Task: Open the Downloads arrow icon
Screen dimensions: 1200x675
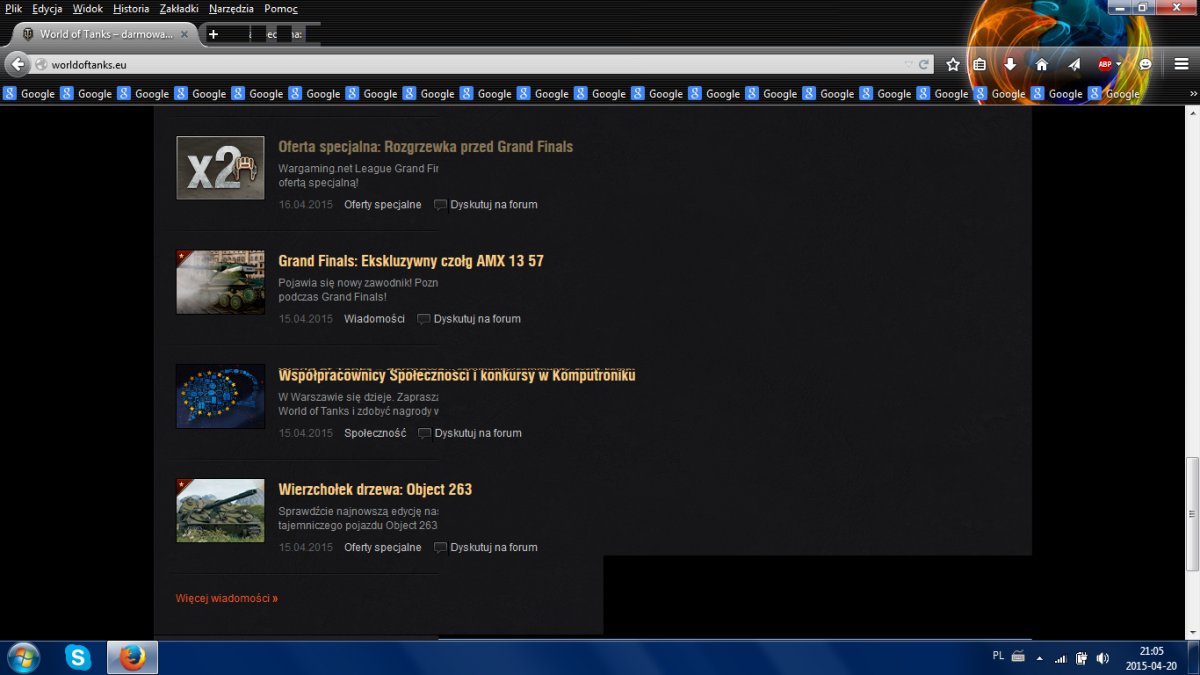Action: [x=1010, y=64]
